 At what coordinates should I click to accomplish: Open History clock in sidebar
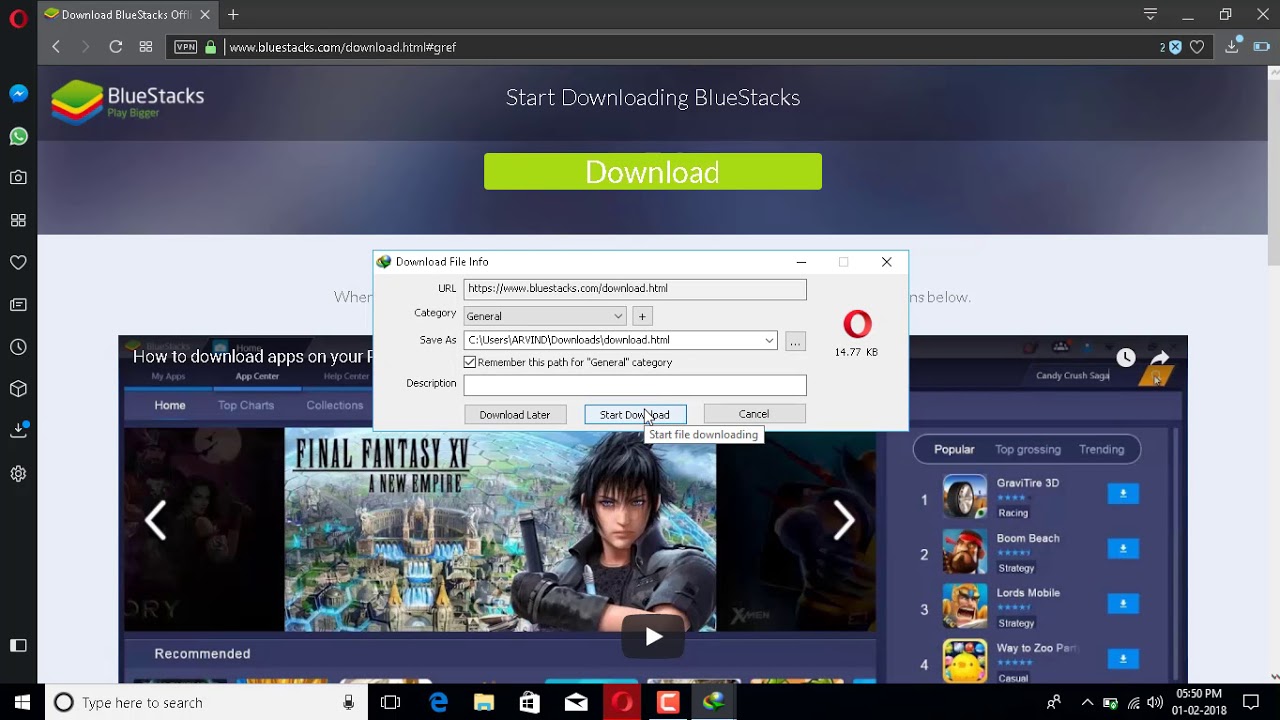coord(18,347)
